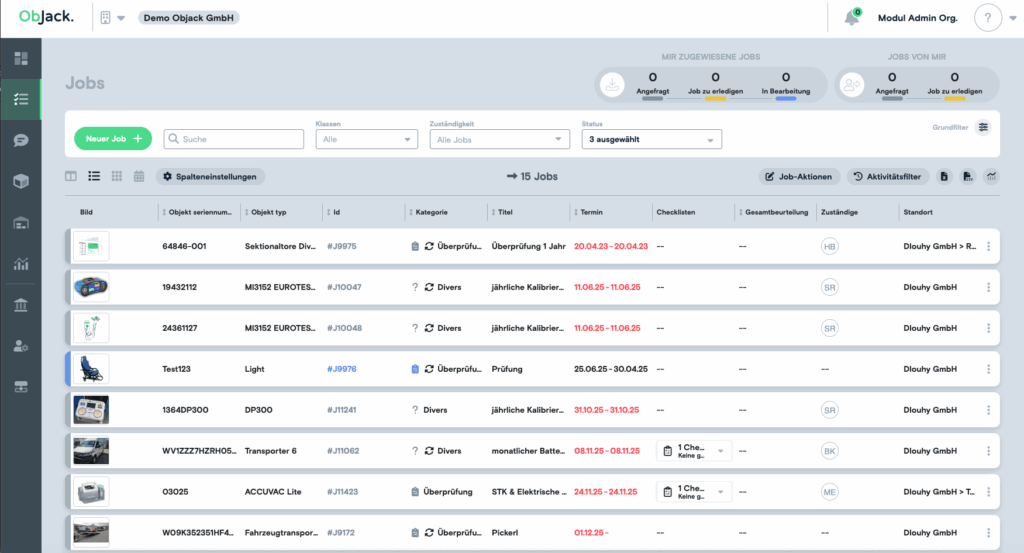Click the Grundfilter sliders icon

pyautogui.click(x=983, y=127)
